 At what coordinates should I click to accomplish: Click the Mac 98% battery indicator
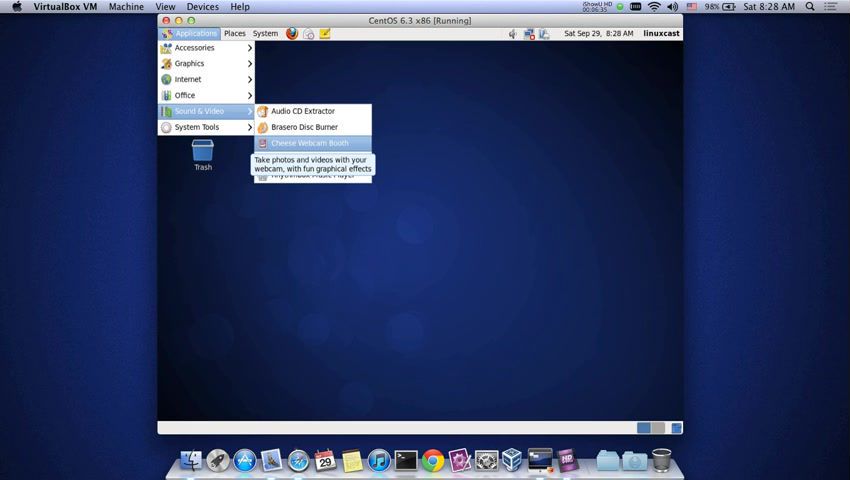point(720,7)
